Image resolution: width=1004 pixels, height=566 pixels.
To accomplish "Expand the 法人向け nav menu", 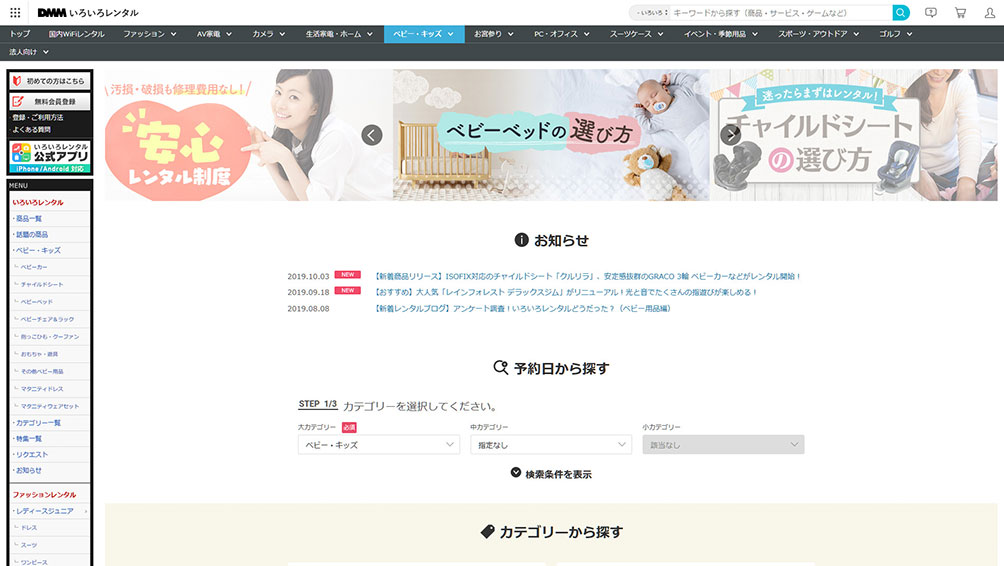I will pyautogui.click(x=29, y=52).
